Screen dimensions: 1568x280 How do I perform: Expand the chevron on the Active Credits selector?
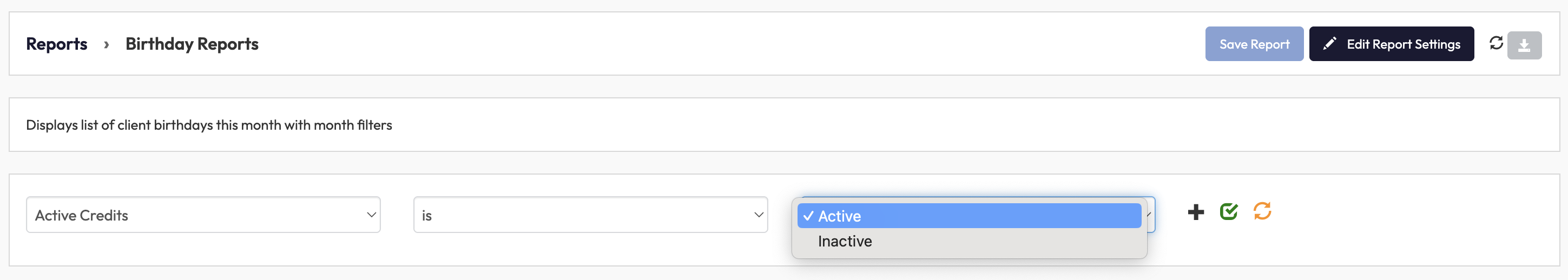coord(371,215)
